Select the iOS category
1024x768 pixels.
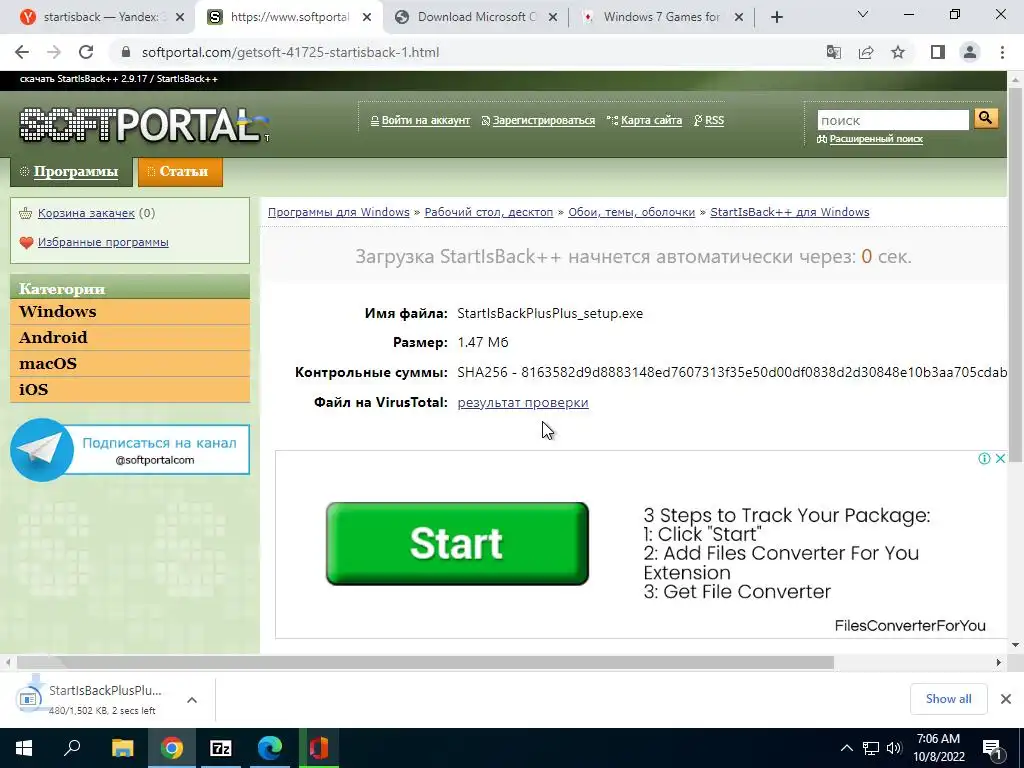click(x=130, y=389)
